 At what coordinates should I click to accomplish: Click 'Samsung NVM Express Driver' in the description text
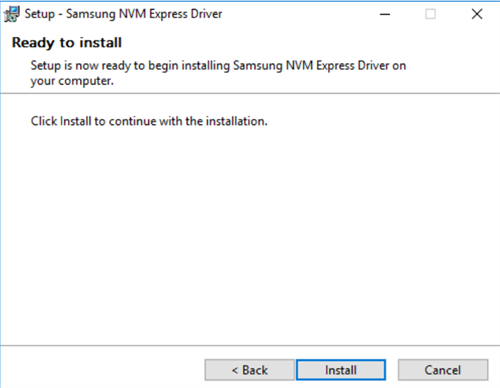(311, 66)
